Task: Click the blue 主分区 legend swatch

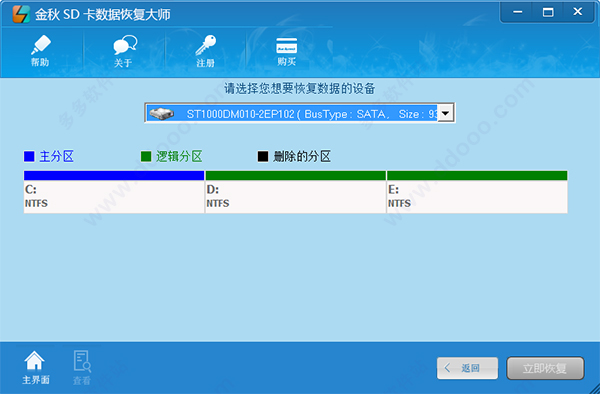Action: pyautogui.click(x=29, y=156)
